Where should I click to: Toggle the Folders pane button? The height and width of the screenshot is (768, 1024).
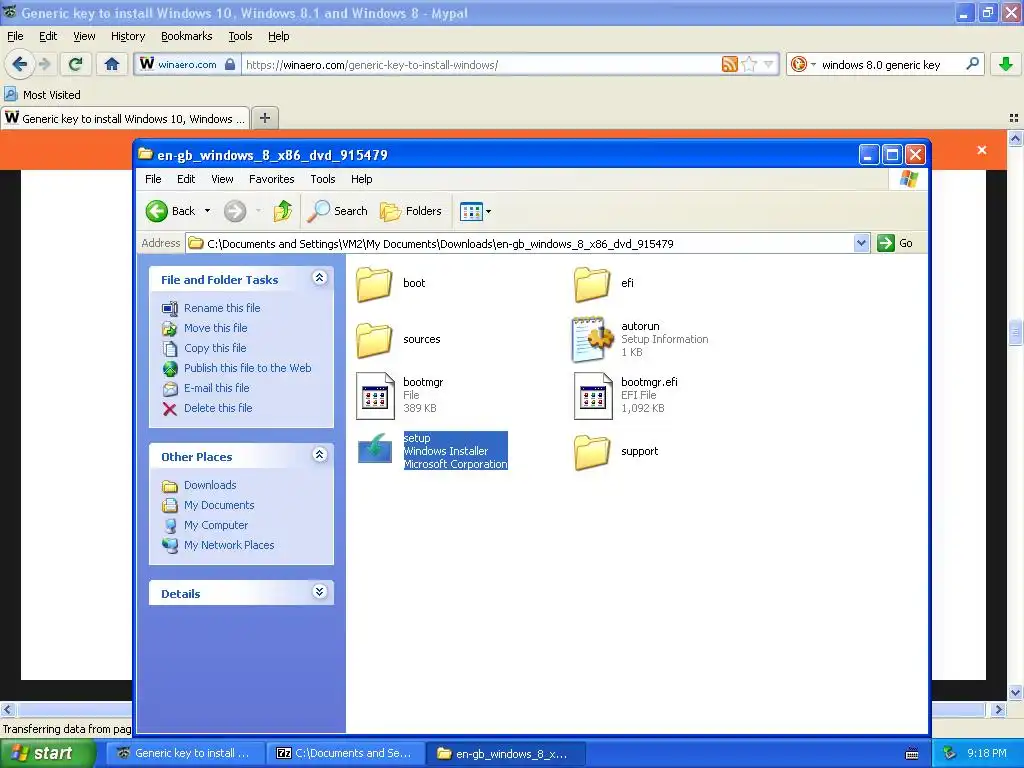tap(411, 211)
